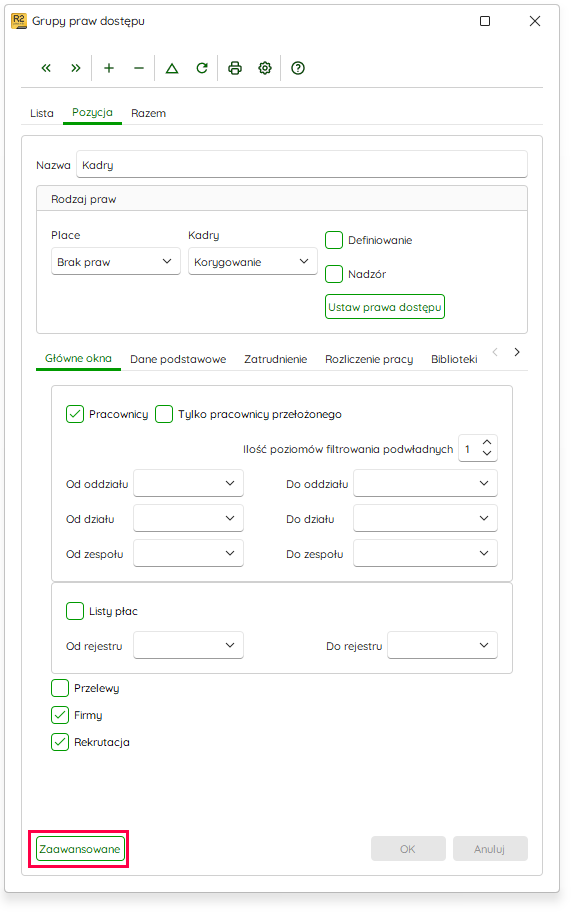573x915 pixels.
Task: Uncheck the Rekrutacja checkbox
Action: click(x=60, y=742)
